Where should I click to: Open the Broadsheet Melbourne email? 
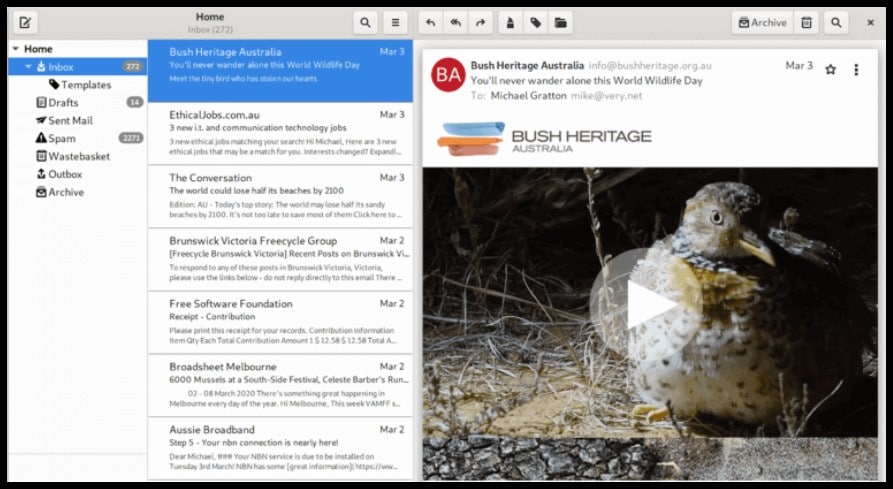click(x=280, y=386)
